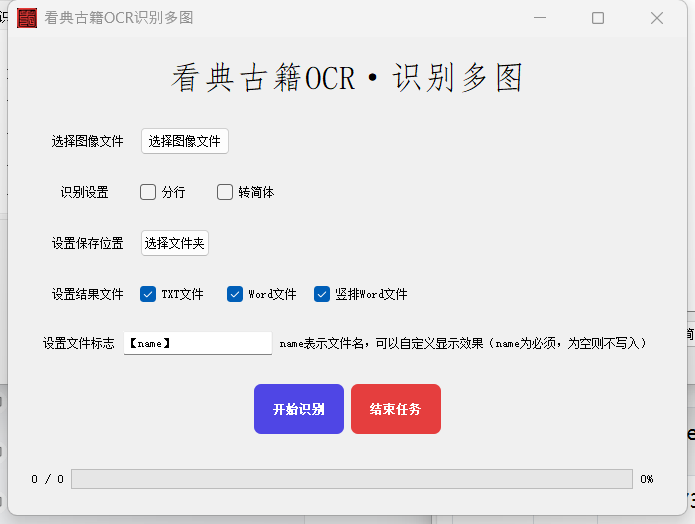
Task: Uncheck the TXT文件 output option
Action: pyautogui.click(x=148, y=294)
